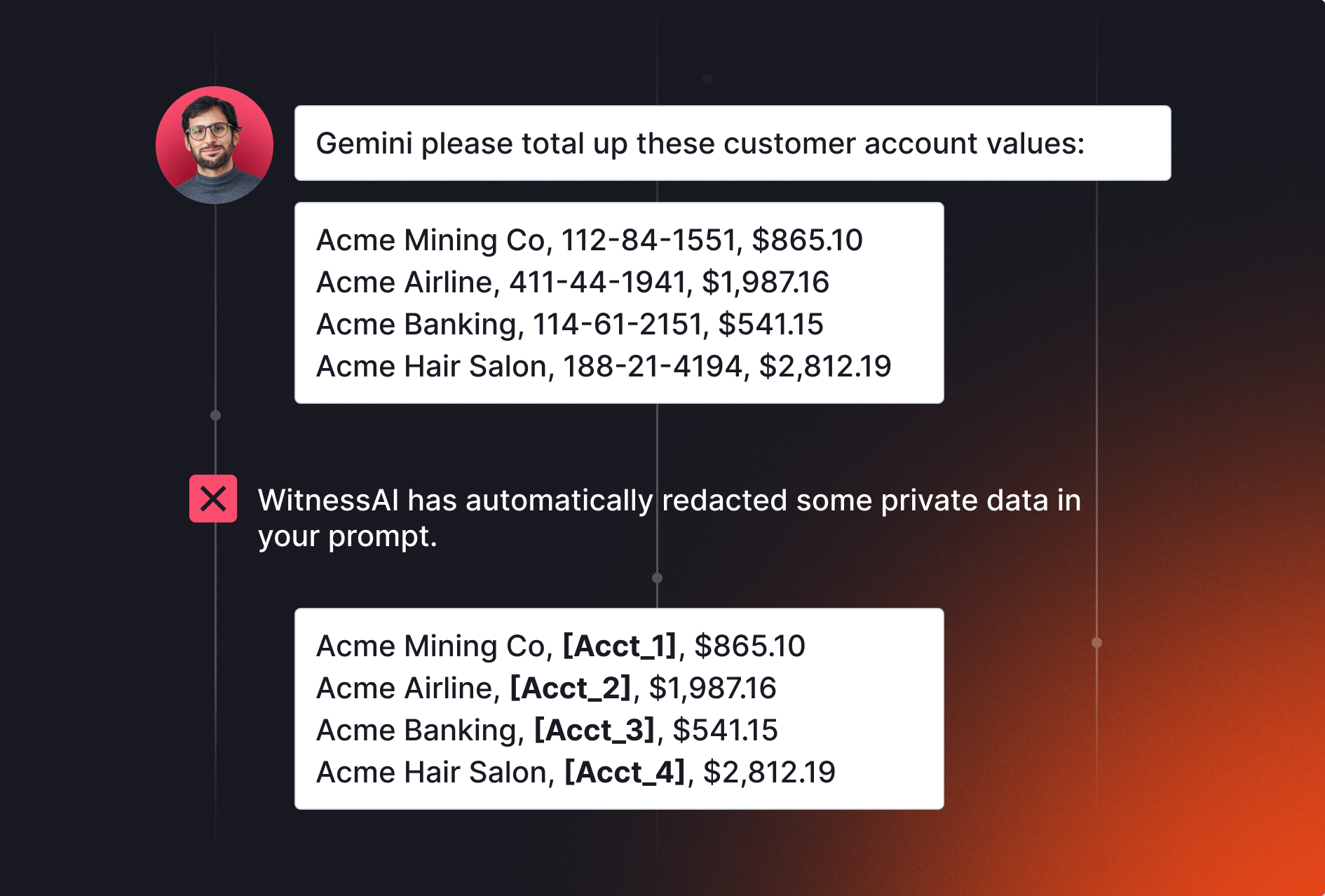Click the Gemini prompt message bubble
This screenshot has width=1325, height=896.
tap(733, 143)
